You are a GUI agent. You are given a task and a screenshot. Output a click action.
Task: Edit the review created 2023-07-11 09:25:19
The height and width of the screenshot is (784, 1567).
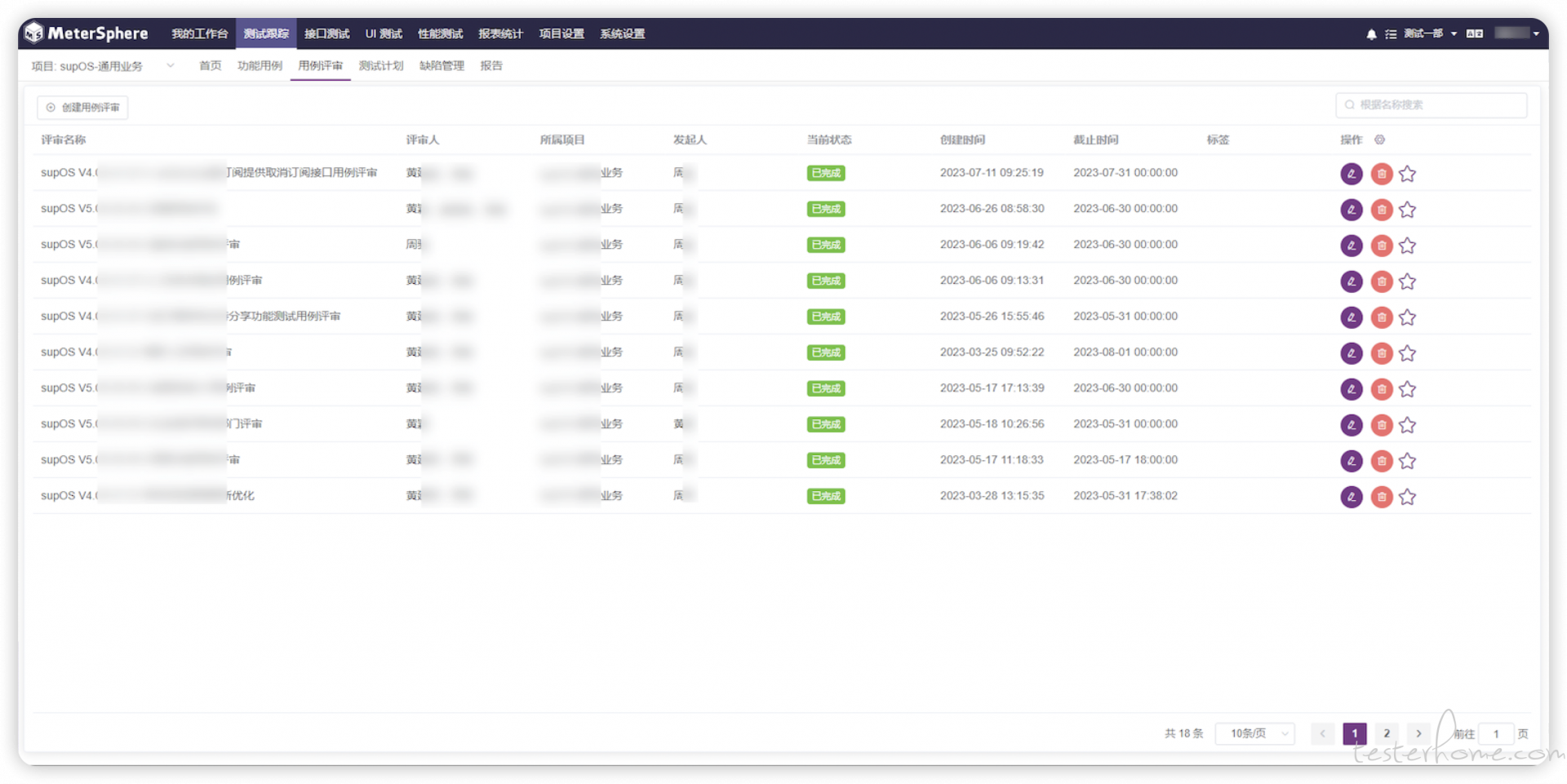(x=1352, y=174)
